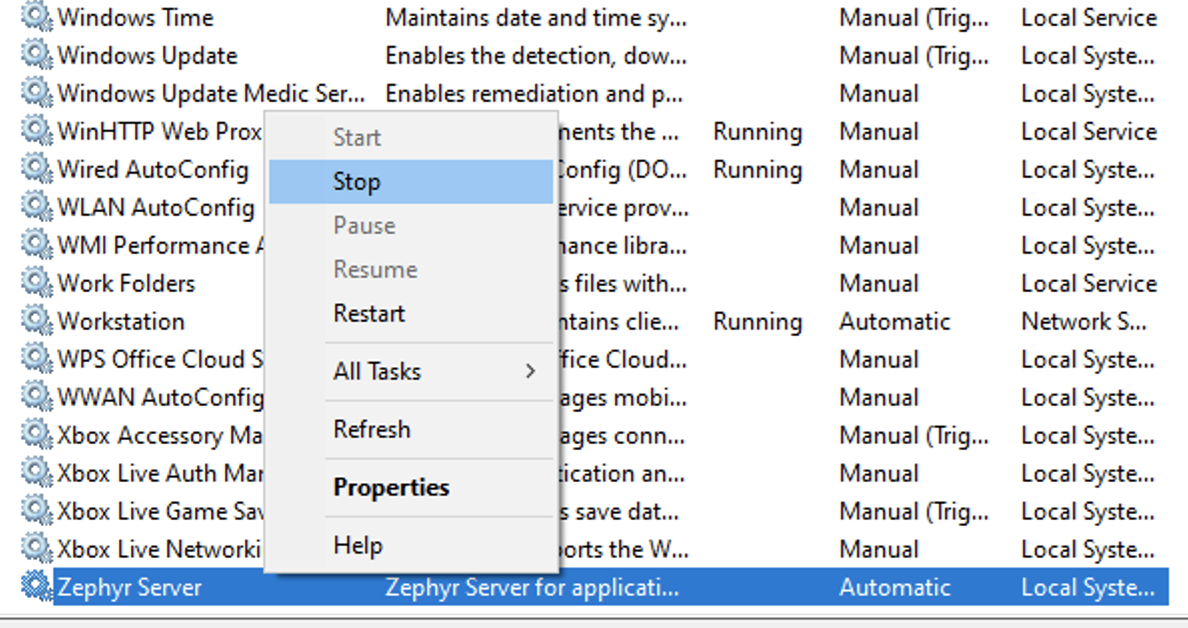Select the Work Folders gear icon
This screenshot has height=628, width=1188.
click(x=36, y=283)
